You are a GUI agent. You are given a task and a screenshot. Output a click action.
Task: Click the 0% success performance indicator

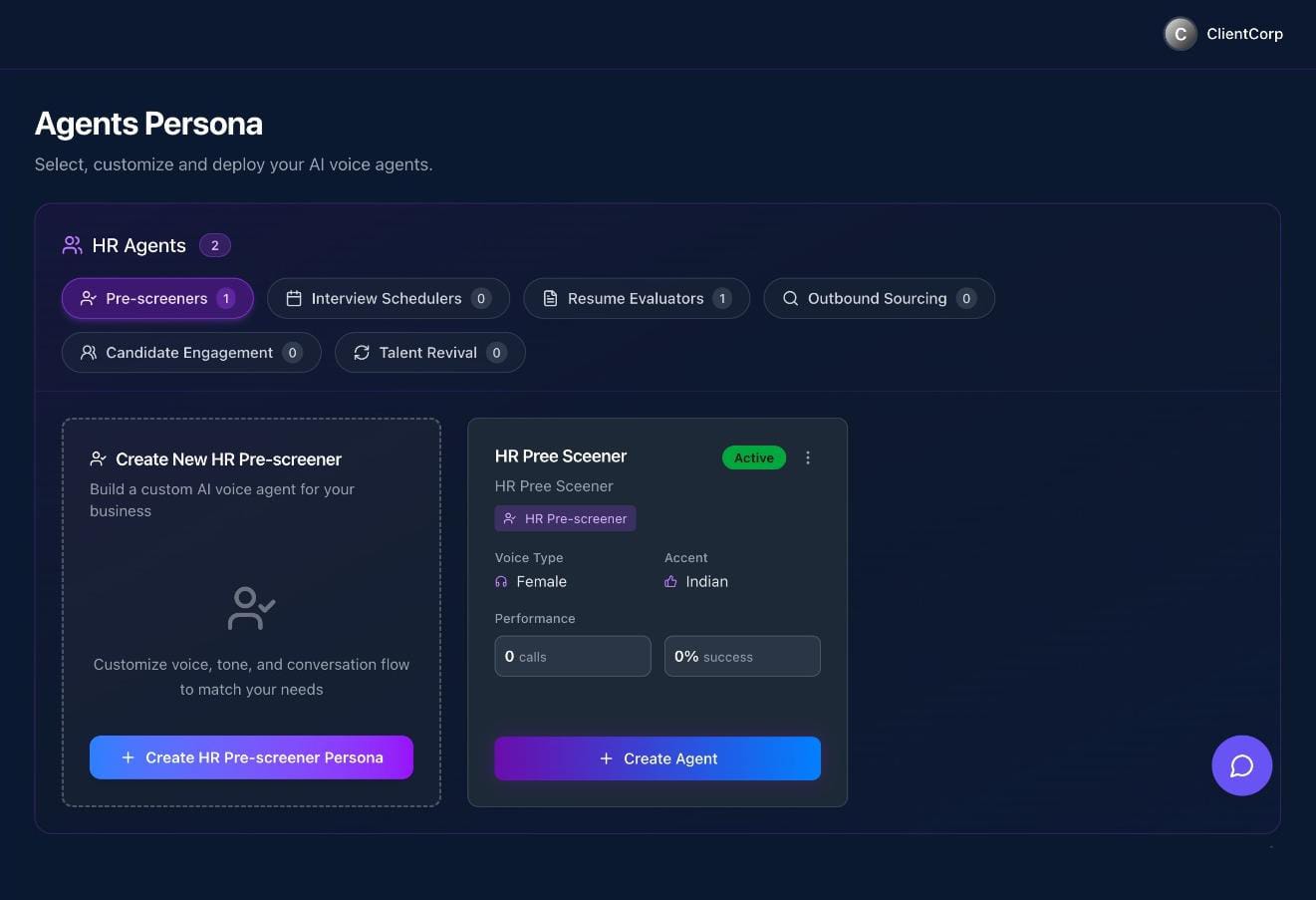point(742,656)
